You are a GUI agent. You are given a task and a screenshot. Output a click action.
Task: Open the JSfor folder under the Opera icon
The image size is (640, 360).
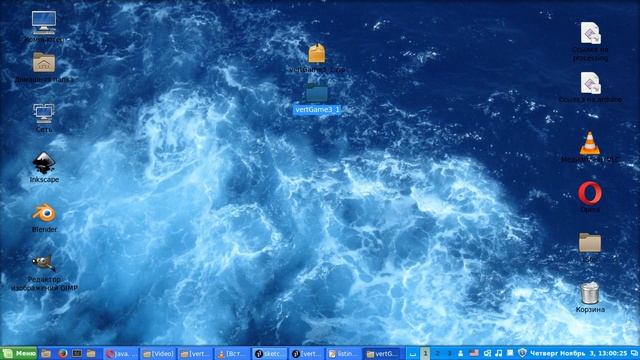click(590, 243)
